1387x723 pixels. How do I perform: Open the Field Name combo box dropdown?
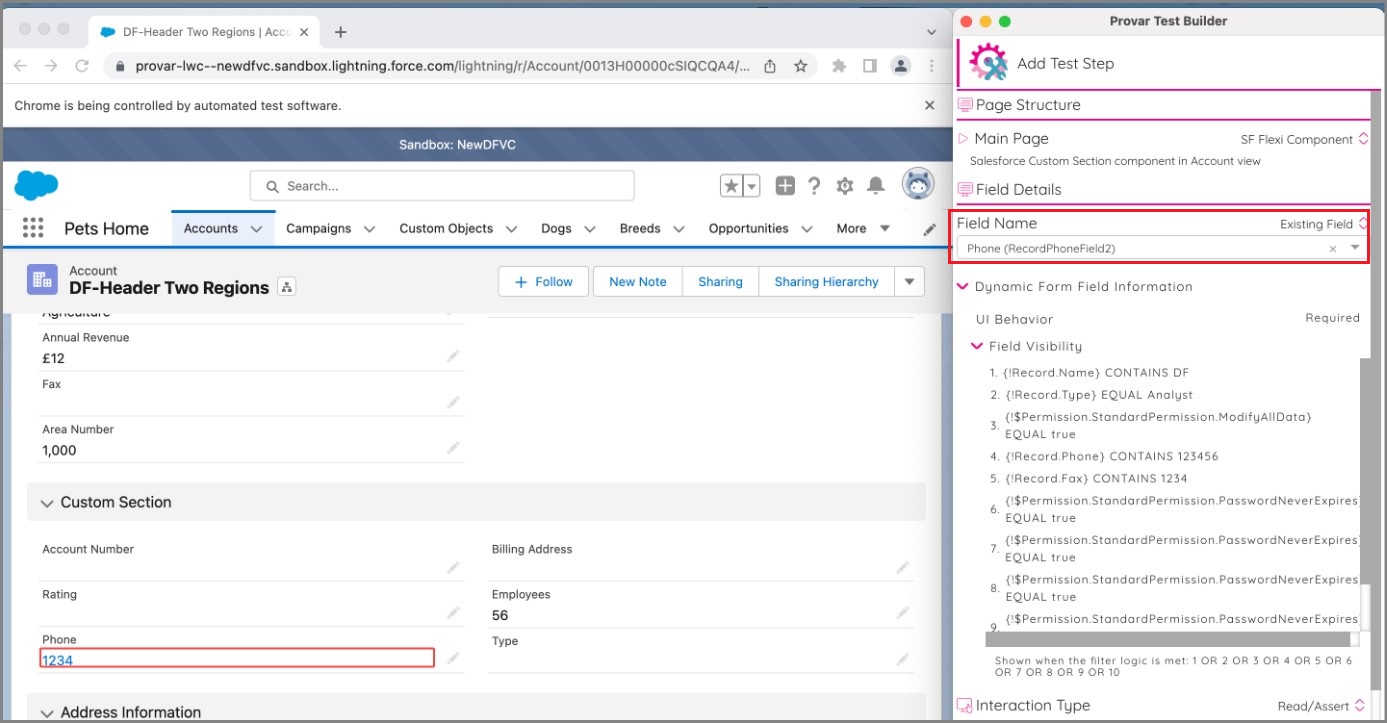(x=1355, y=248)
